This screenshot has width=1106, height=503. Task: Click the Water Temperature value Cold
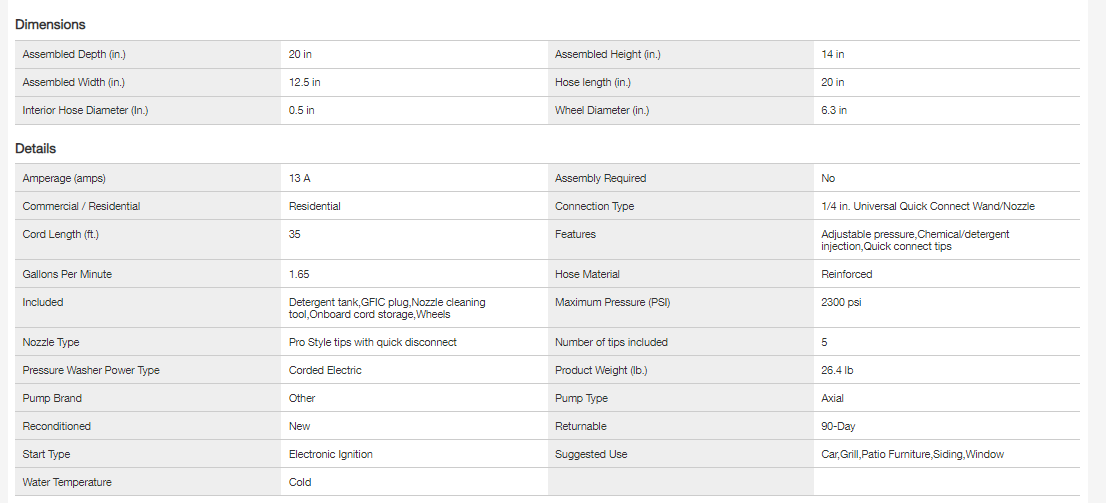pyautogui.click(x=300, y=482)
